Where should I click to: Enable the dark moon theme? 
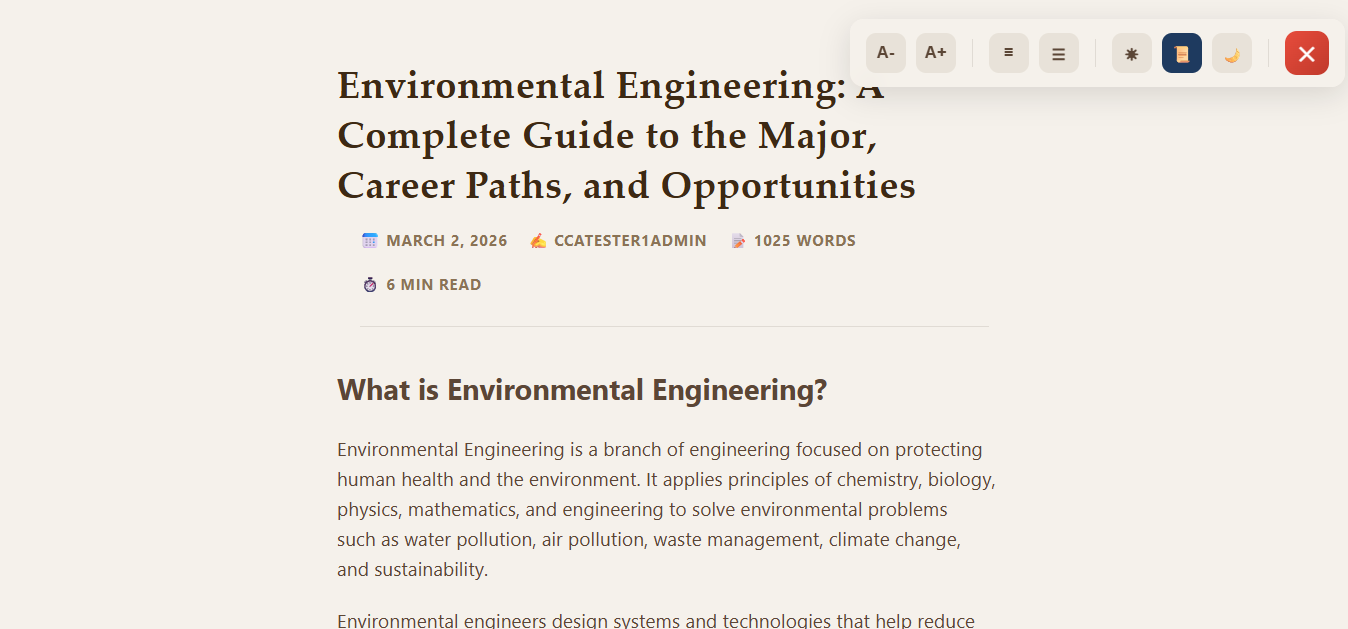click(1231, 53)
